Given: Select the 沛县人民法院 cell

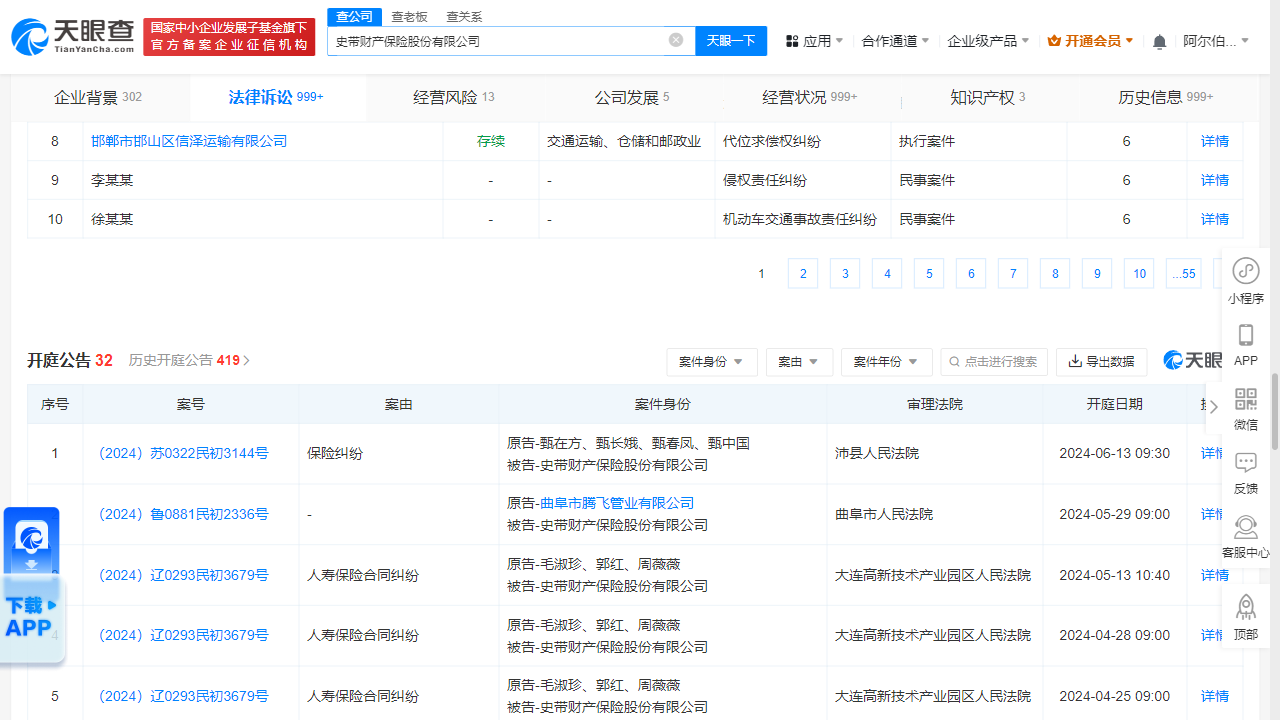Looking at the screenshot, I should (x=934, y=453).
